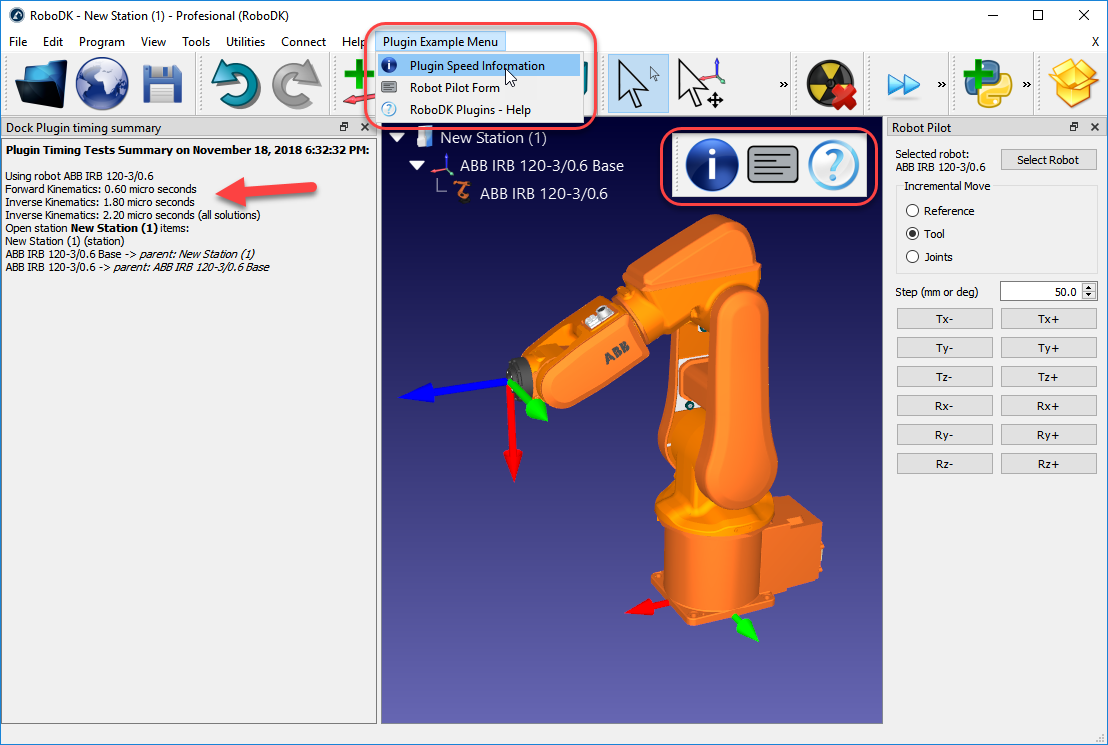Click the ABB IRB 120 robot tree icon

pos(462,192)
